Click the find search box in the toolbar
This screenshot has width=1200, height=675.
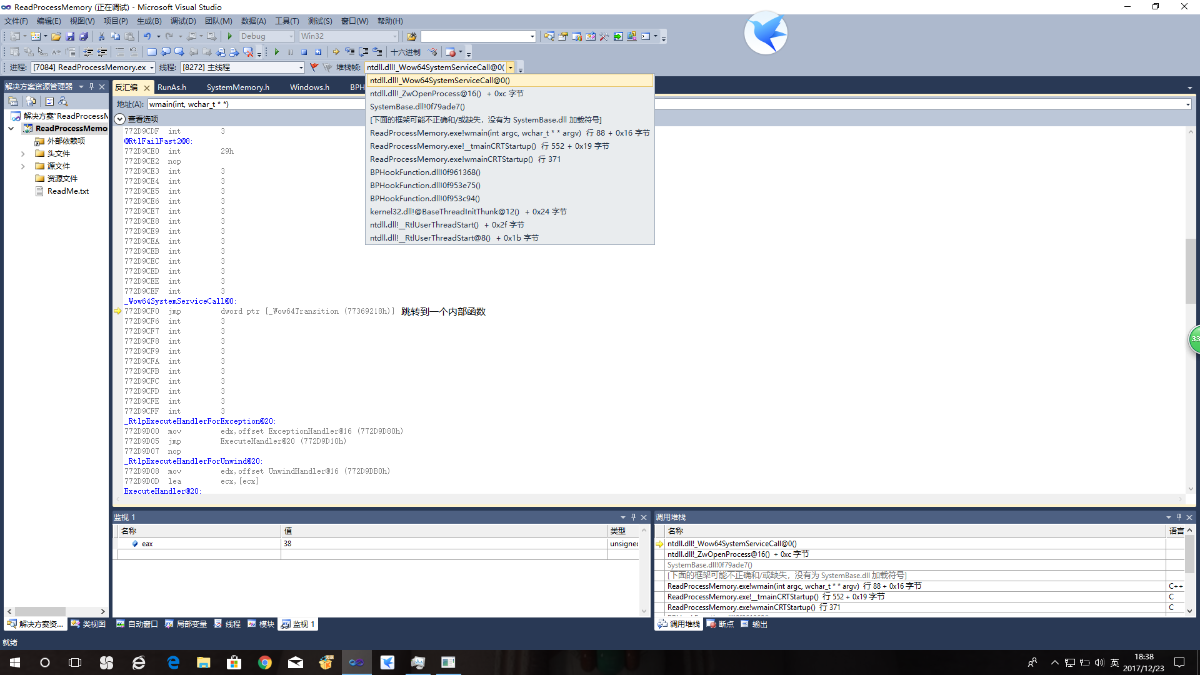coord(476,36)
